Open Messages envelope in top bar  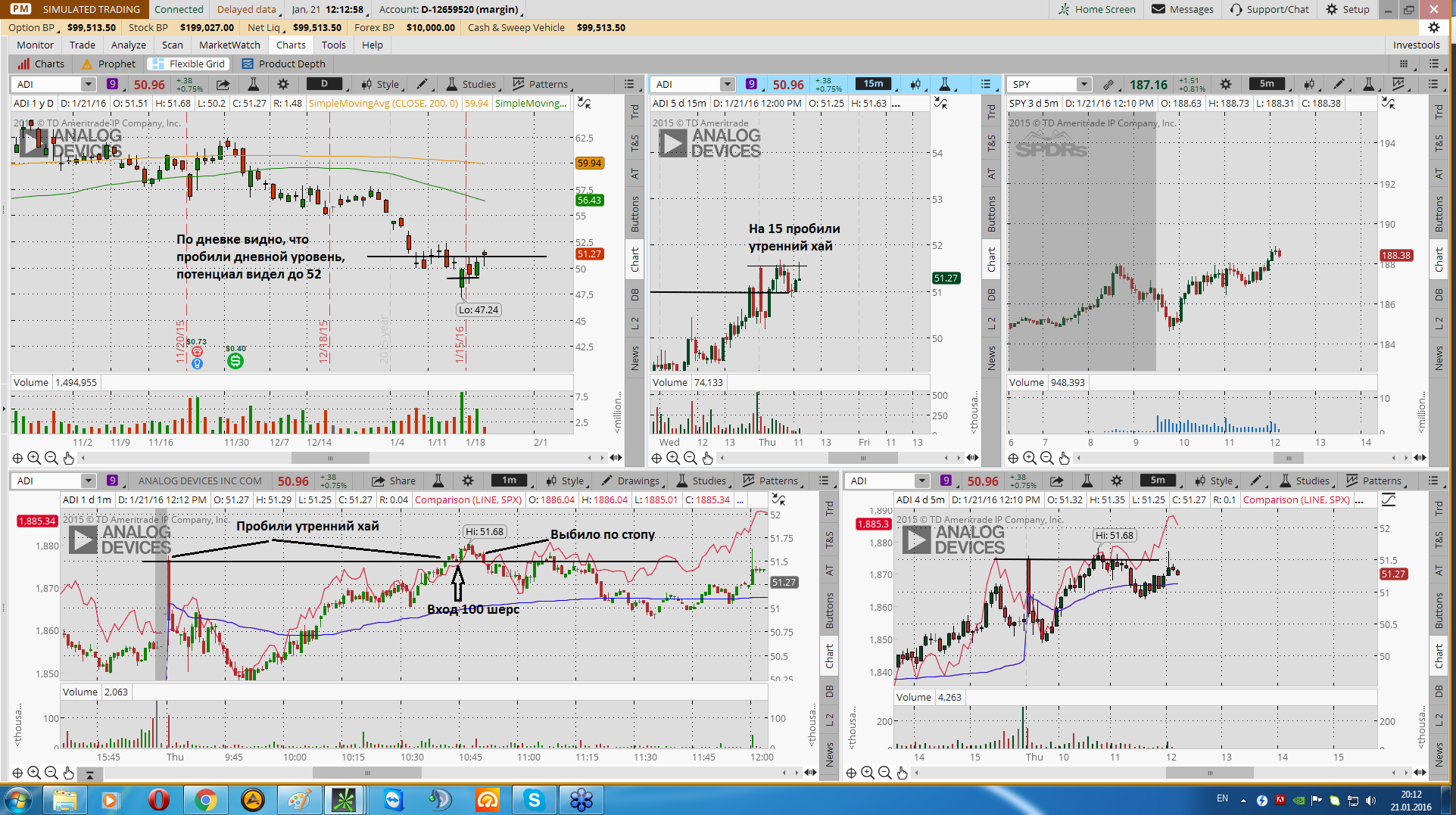1183,9
